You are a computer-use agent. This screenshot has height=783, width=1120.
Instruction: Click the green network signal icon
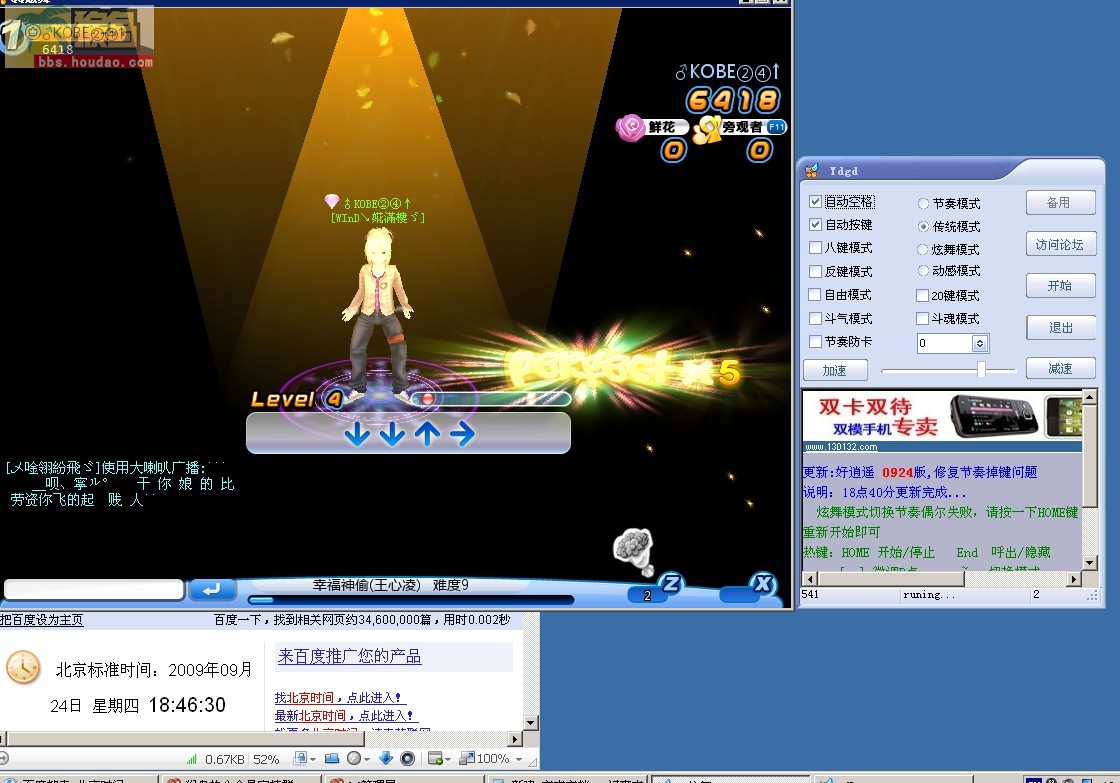click(x=191, y=759)
